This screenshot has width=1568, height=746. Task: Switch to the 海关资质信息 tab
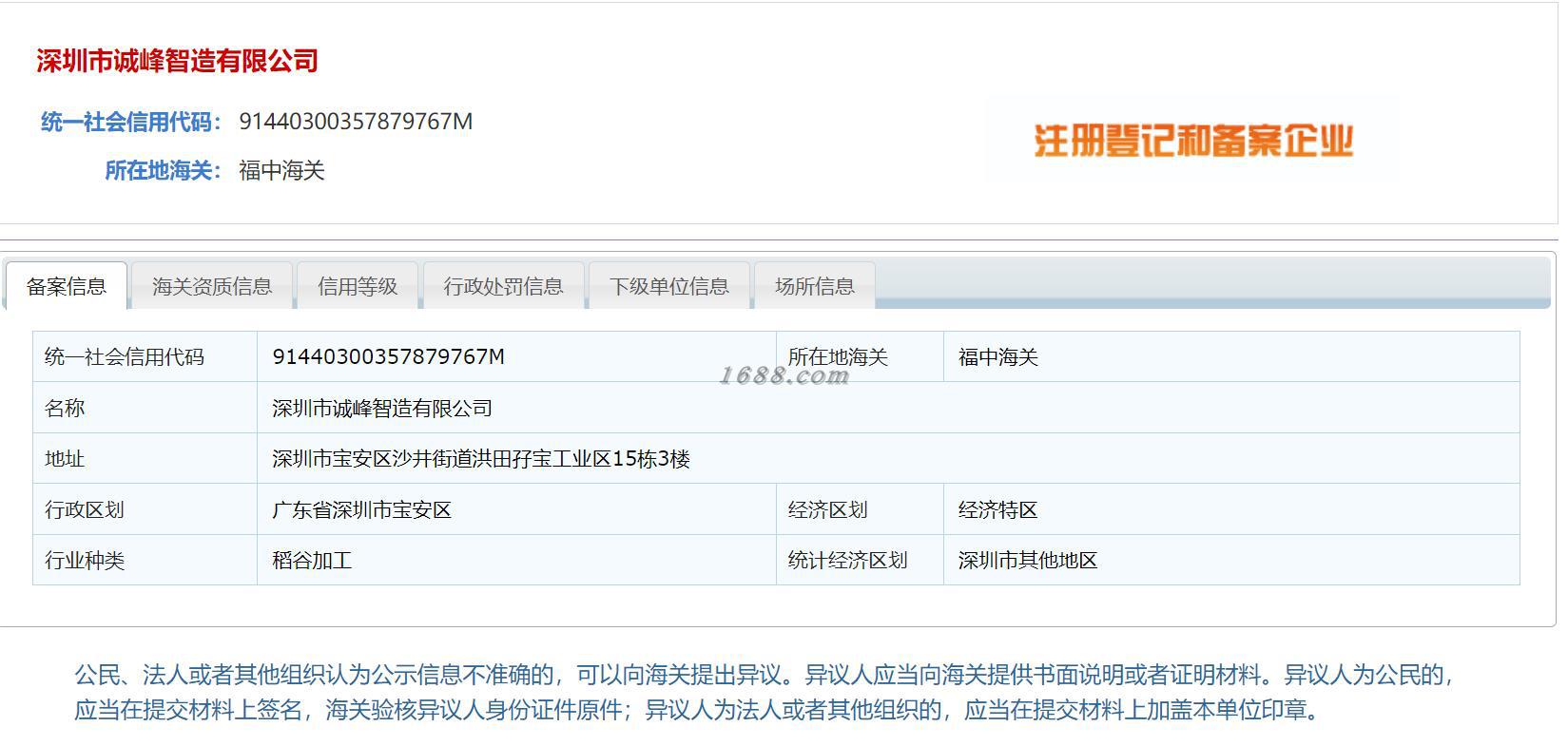(212, 286)
